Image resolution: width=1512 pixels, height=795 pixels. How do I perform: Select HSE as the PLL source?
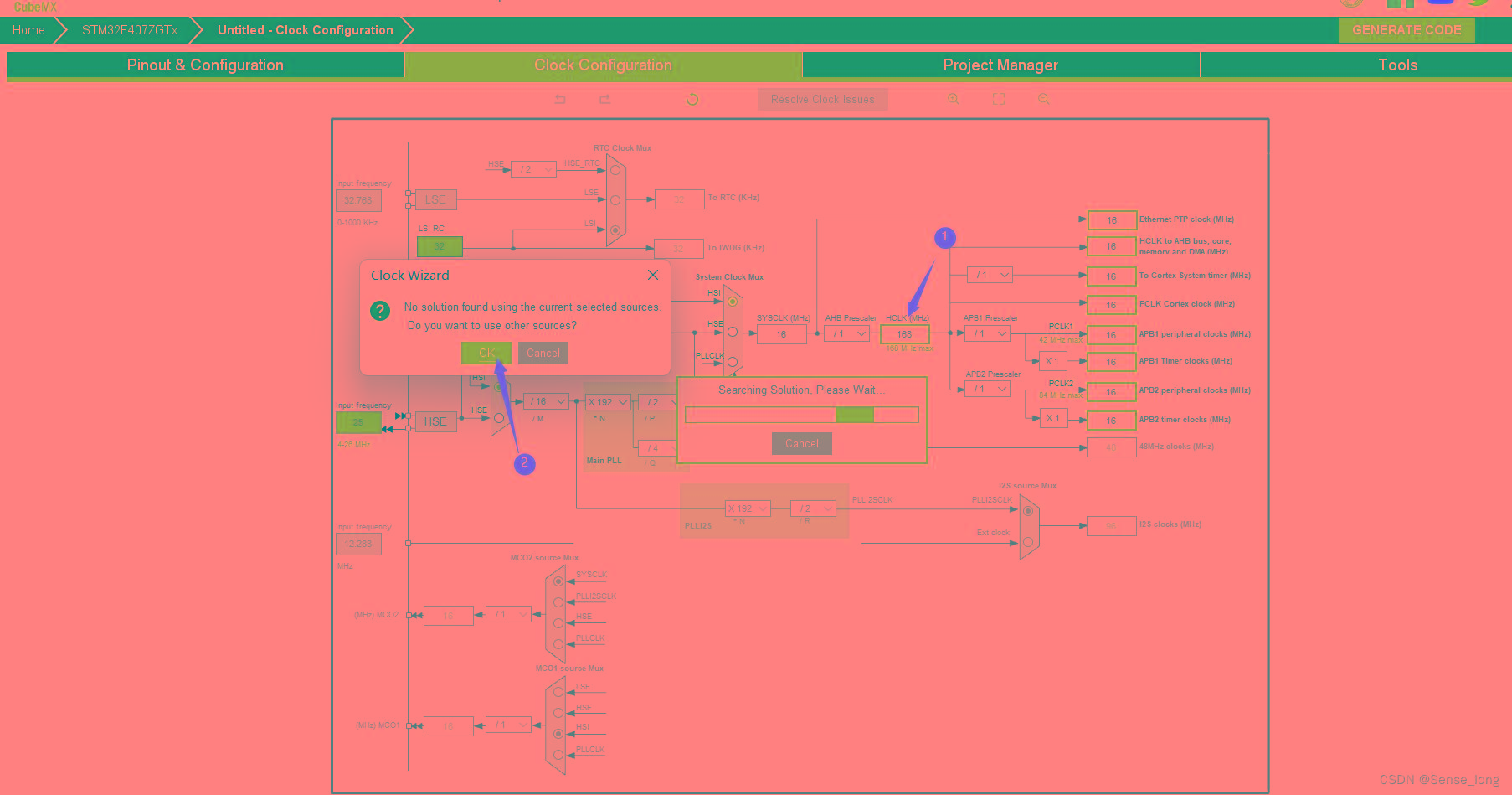499,417
